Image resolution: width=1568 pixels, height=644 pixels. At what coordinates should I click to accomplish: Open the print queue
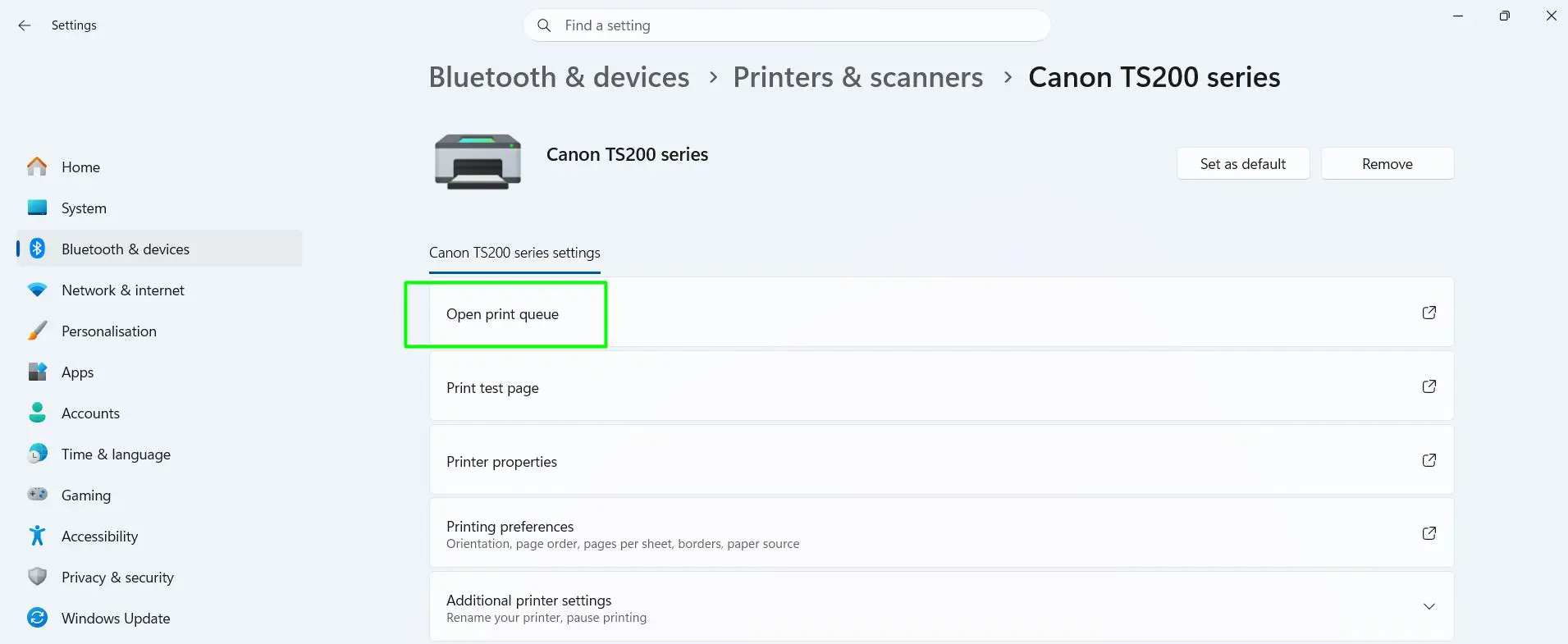941,313
